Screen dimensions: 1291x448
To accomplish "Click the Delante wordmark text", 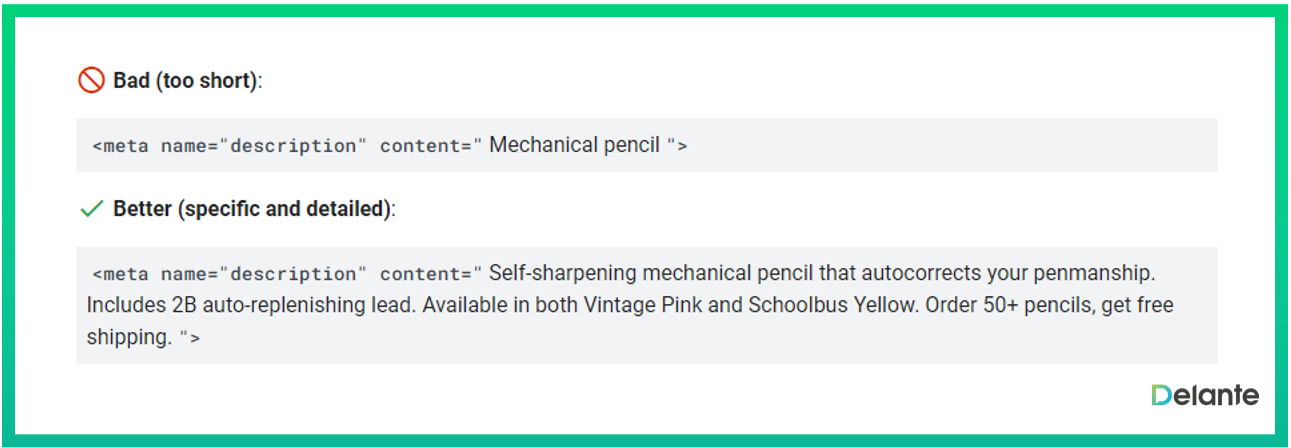I will click(x=1217, y=395).
